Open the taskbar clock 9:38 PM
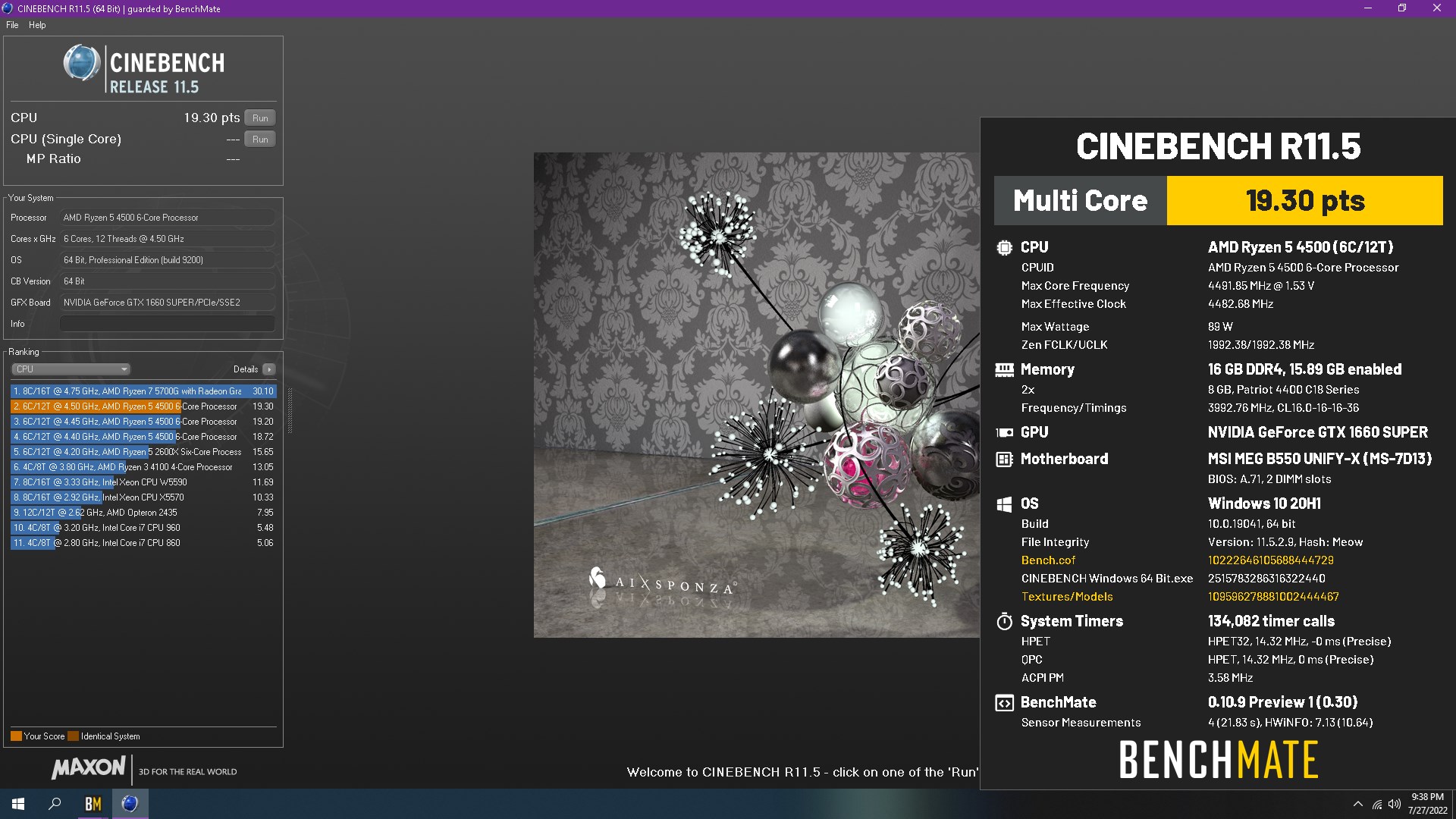 point(1427,804)
